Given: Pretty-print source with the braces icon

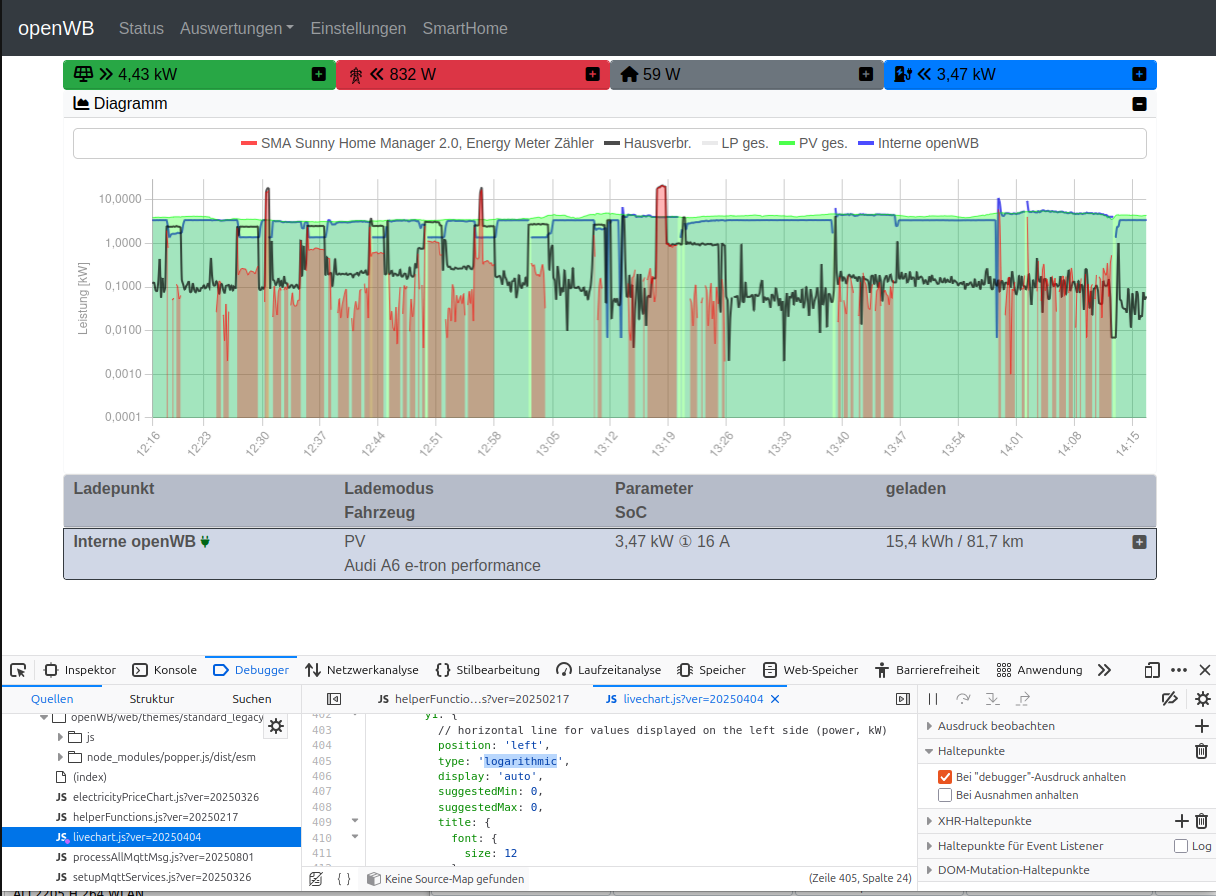Looking at the screenshot, I should pos(344,878).
